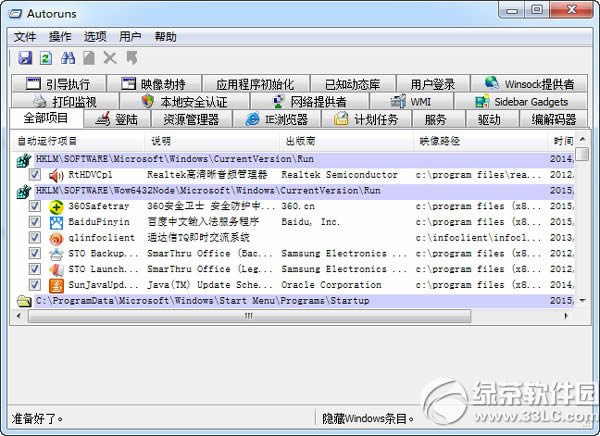Switch to the 本地安全认证 tab

pos(184,102)
